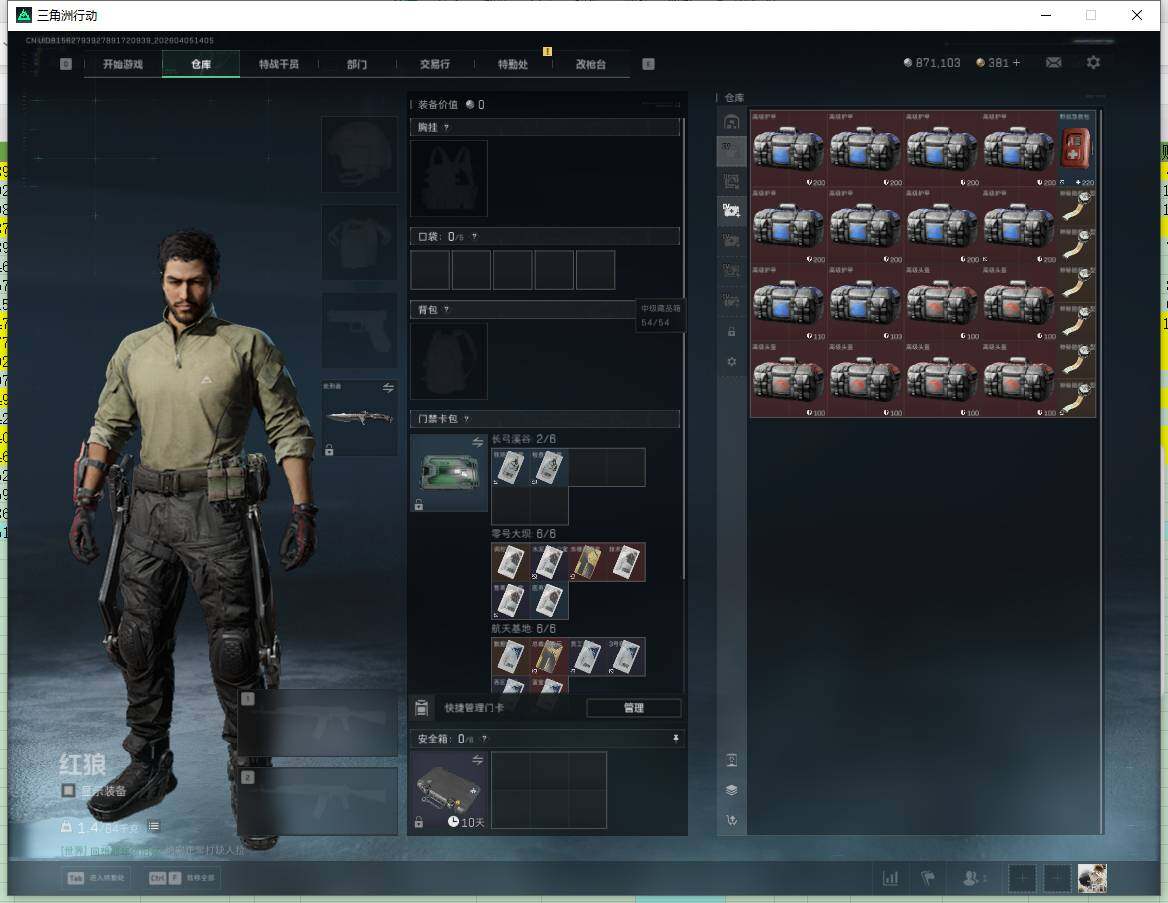Image resolution: width=1168 pixels, height=903 pixels.
Task: Click the 871,103 currency balance
Action: (932, 63)
